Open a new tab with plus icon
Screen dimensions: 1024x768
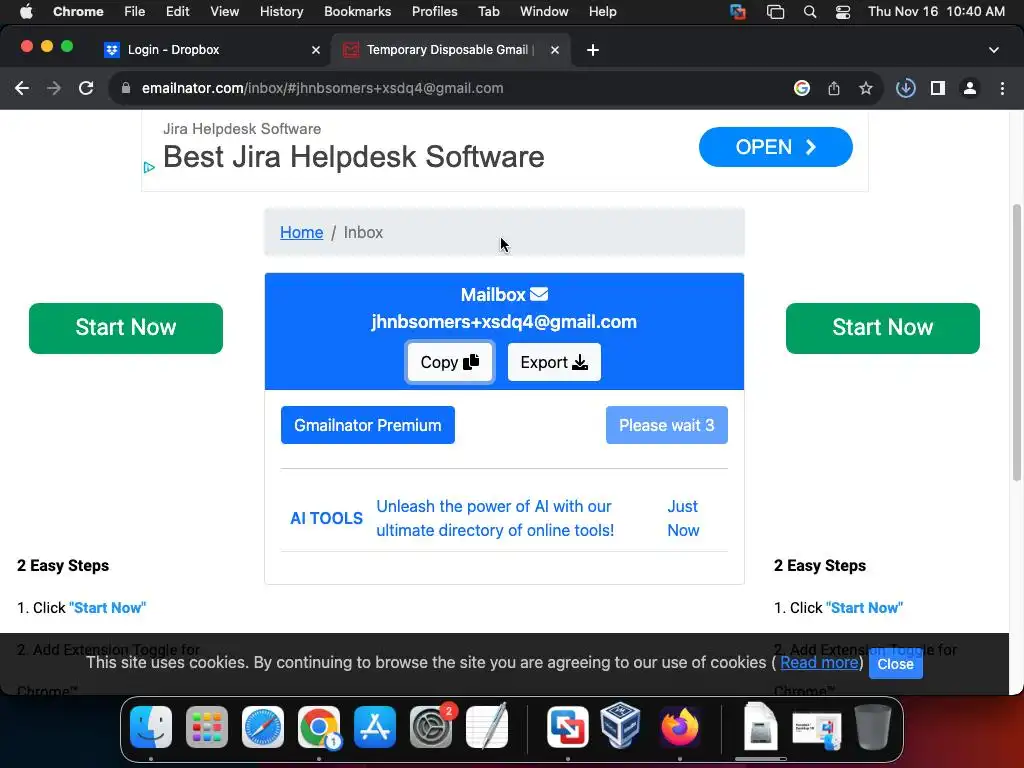[x=592, y=50]
